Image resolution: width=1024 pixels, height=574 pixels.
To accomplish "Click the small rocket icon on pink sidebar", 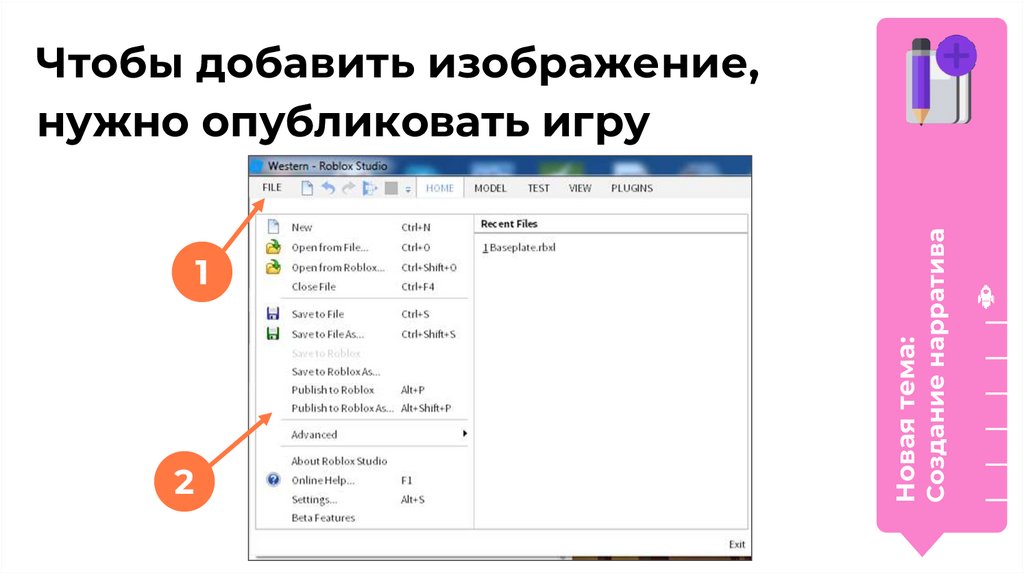I will tap(985, 296).
